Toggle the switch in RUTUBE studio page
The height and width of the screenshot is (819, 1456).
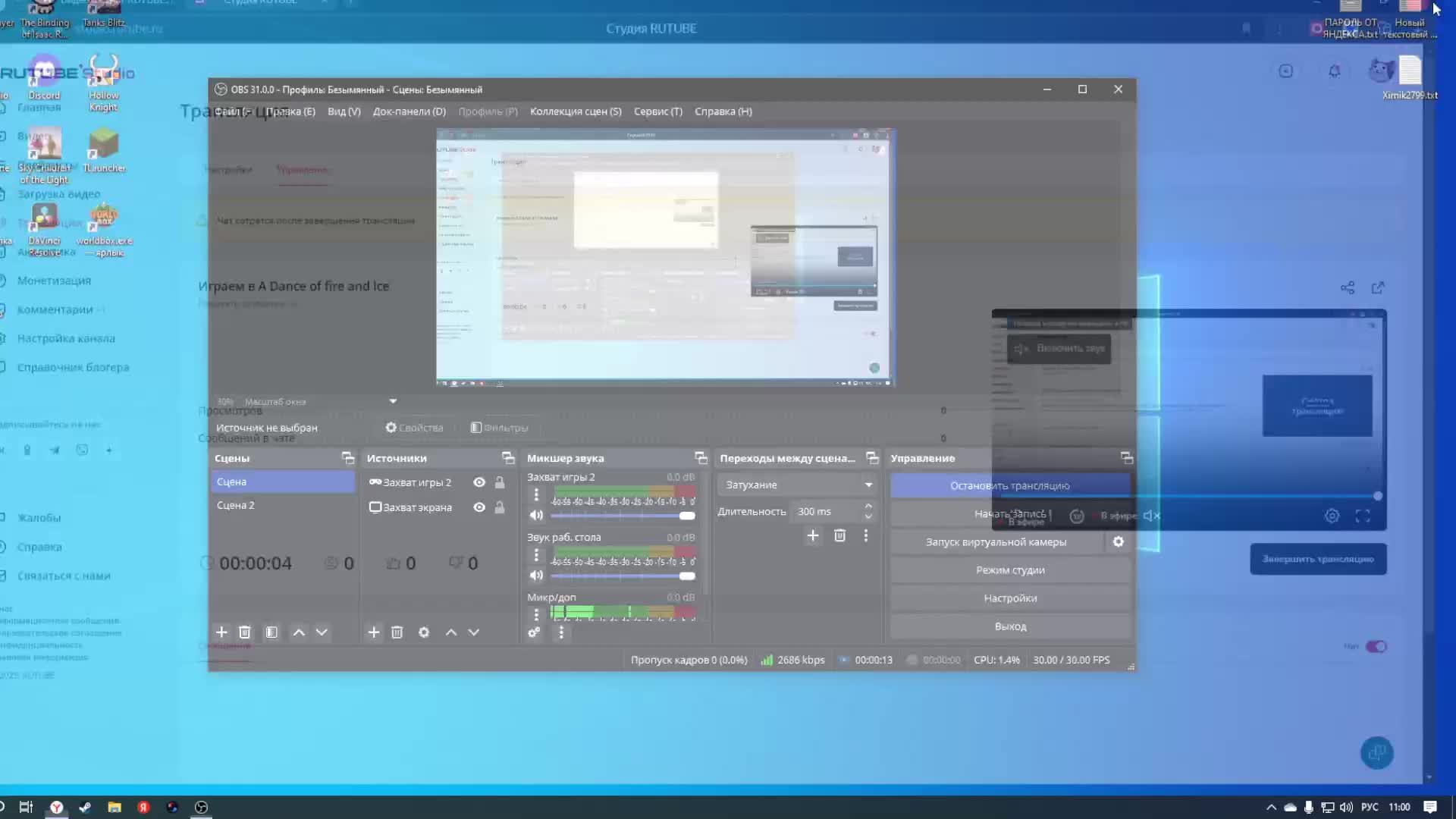1376,646
